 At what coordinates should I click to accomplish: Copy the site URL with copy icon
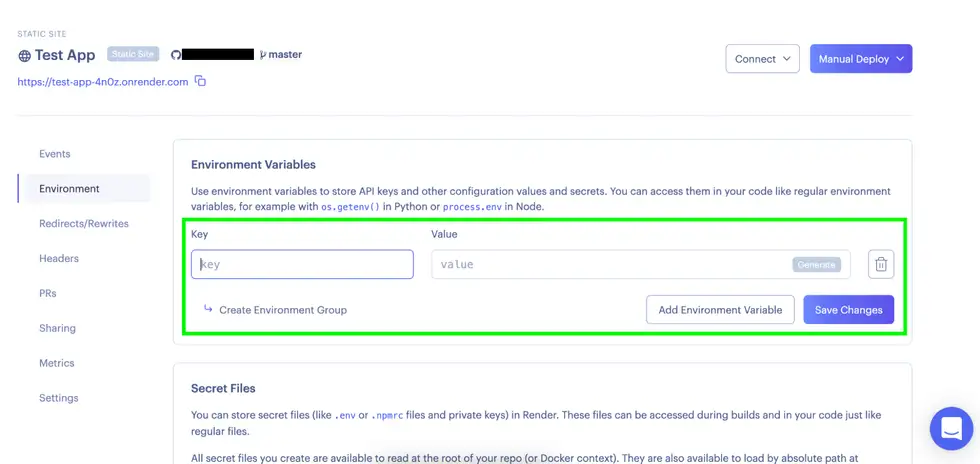click(200, 81)
